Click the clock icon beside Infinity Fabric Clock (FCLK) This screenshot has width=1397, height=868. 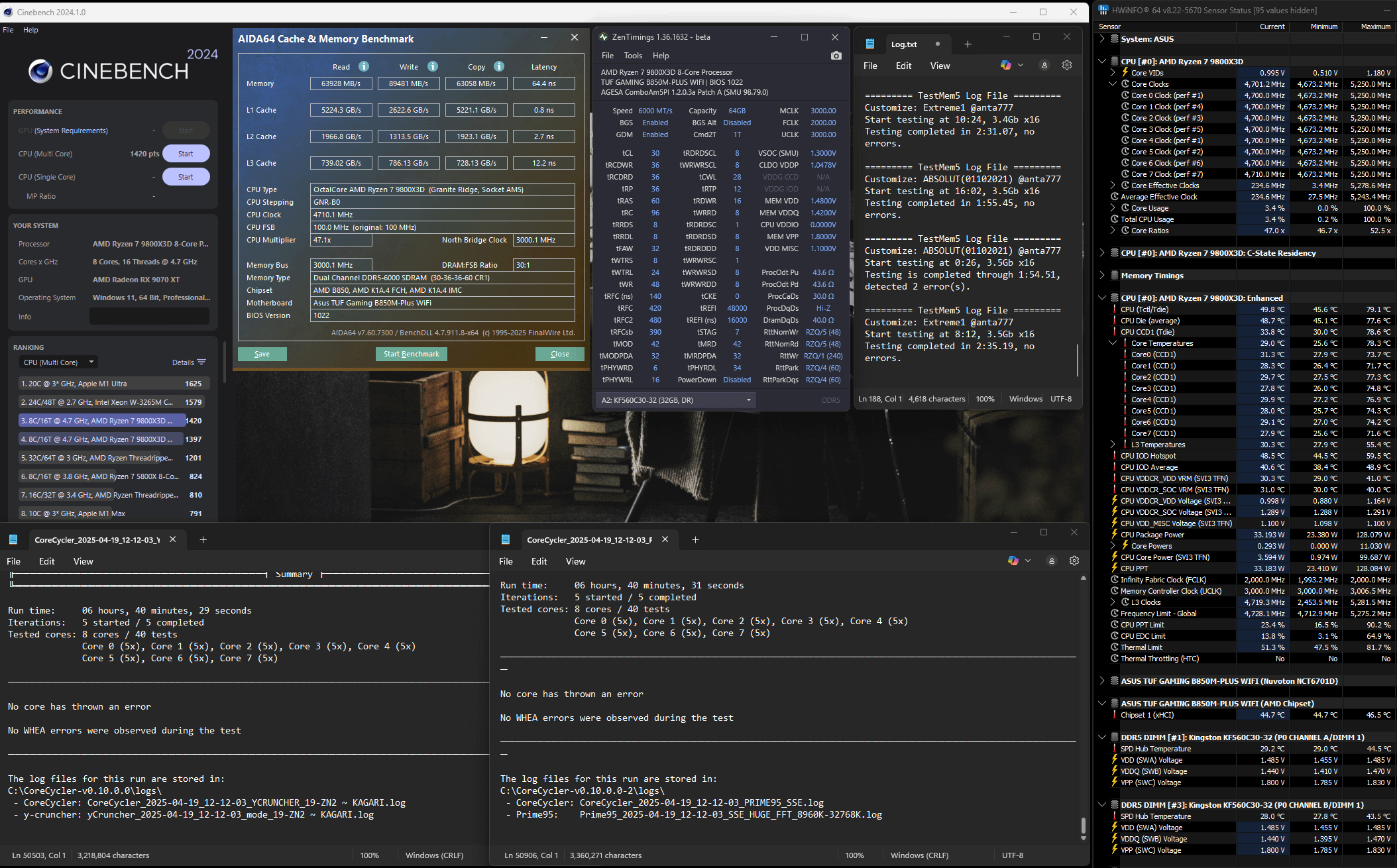click(1115, 580)
